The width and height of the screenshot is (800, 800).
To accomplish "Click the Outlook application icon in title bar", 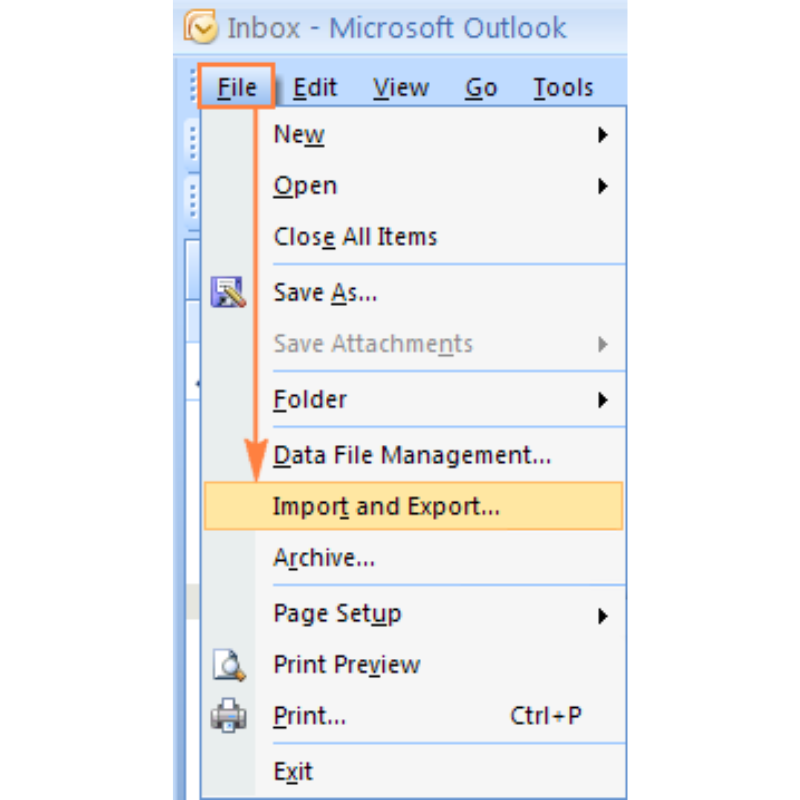I will [201, 27].
